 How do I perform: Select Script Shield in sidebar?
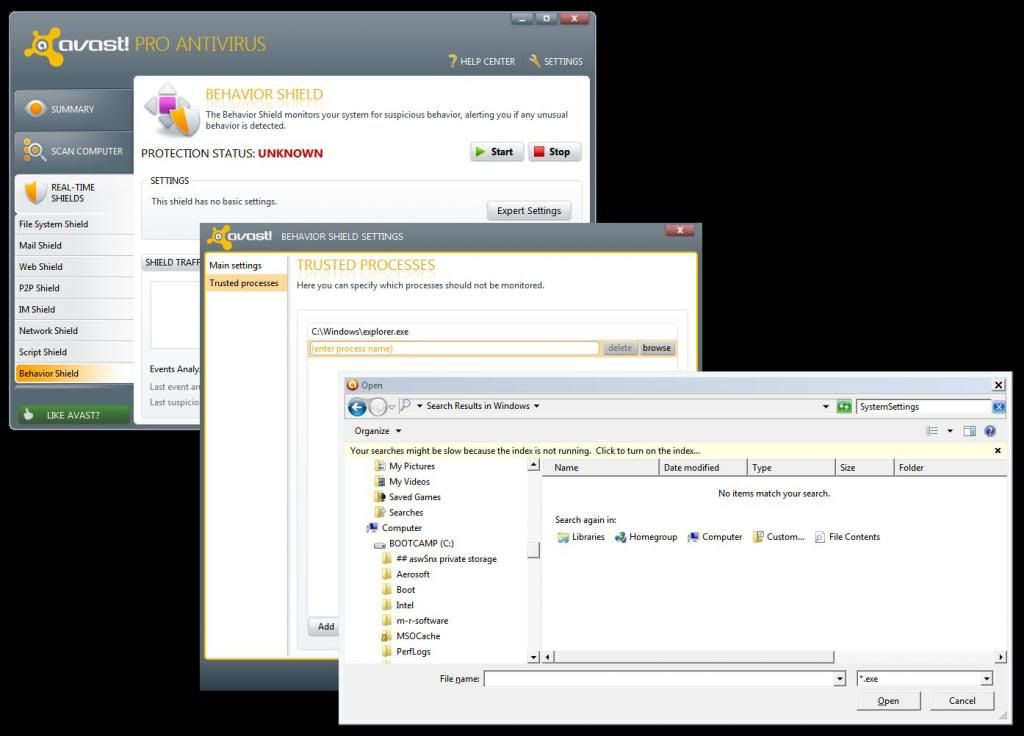tap(74, 352)
